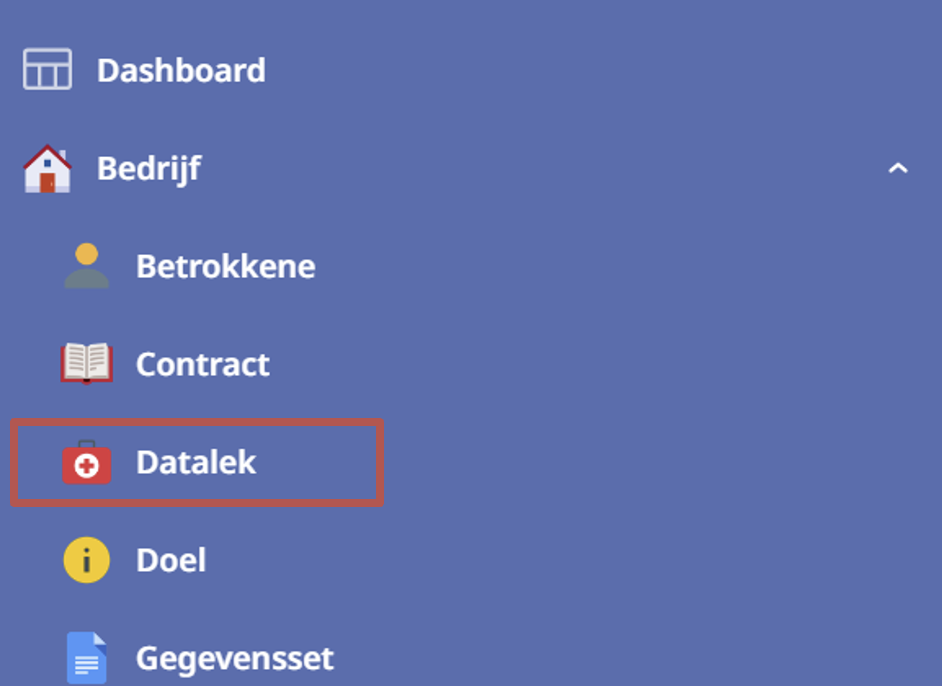Click the Contract open book icon
Image resolution: width=942 pixels, height=686 pixels.
[87, 363]
